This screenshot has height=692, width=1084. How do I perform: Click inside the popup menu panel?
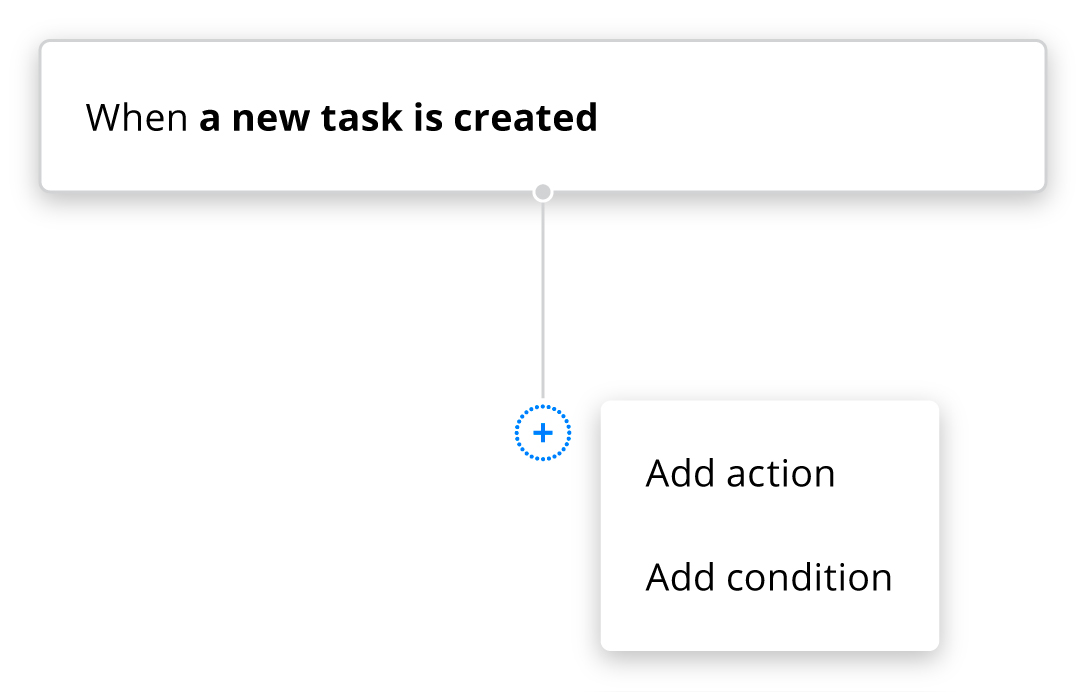tap(769, 525)
